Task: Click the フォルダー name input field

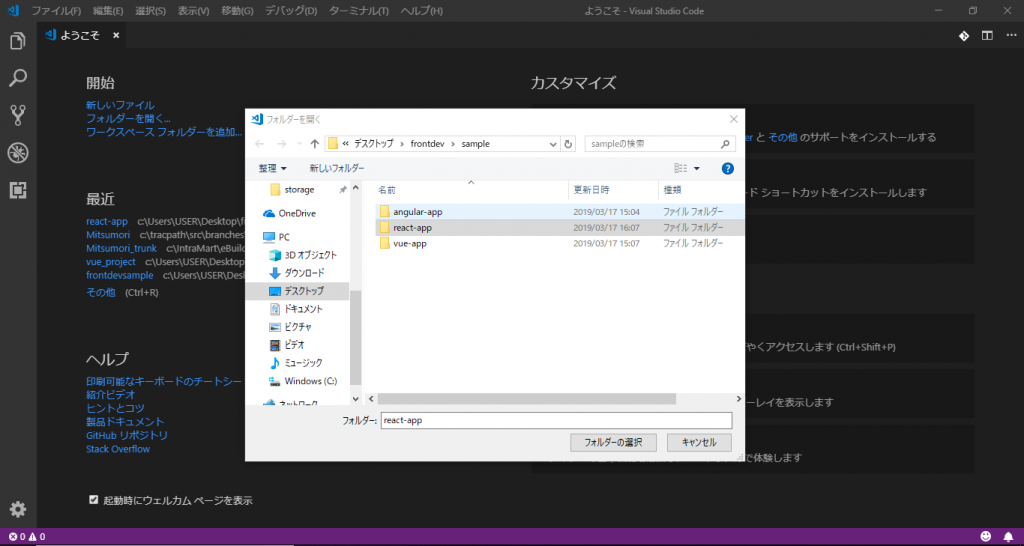Action: 556,421
